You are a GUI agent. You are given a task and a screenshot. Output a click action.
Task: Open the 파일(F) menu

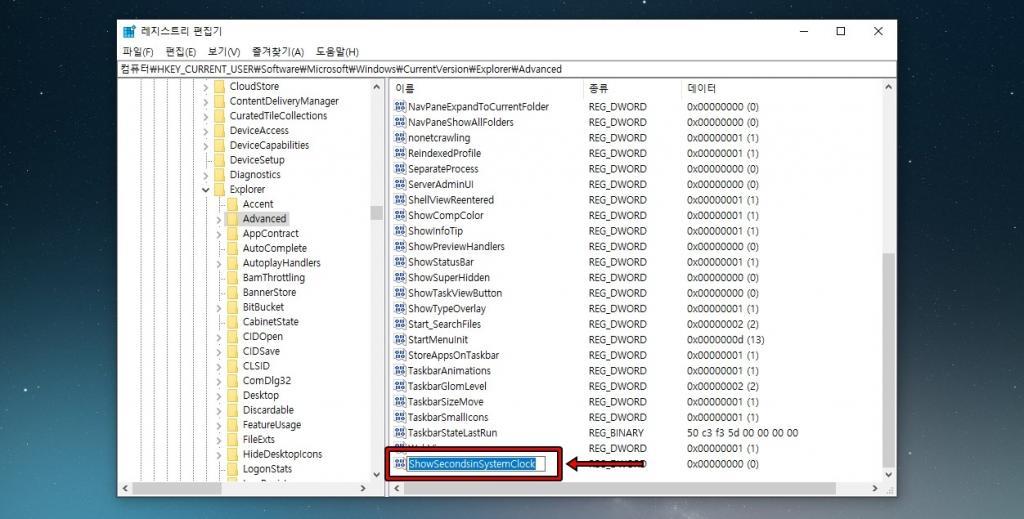point(138,52)
